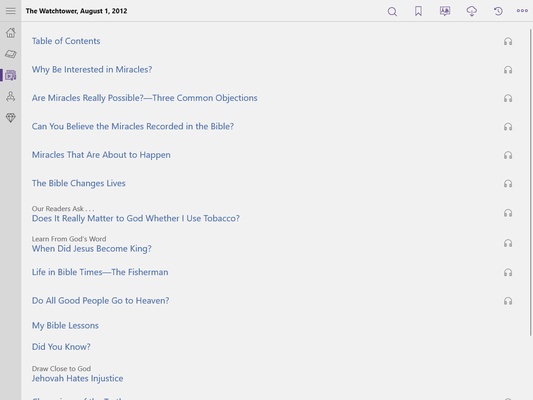Play audio for Are Miracles Really Possible?
533x400 pixels.
(x=508, y=99)
